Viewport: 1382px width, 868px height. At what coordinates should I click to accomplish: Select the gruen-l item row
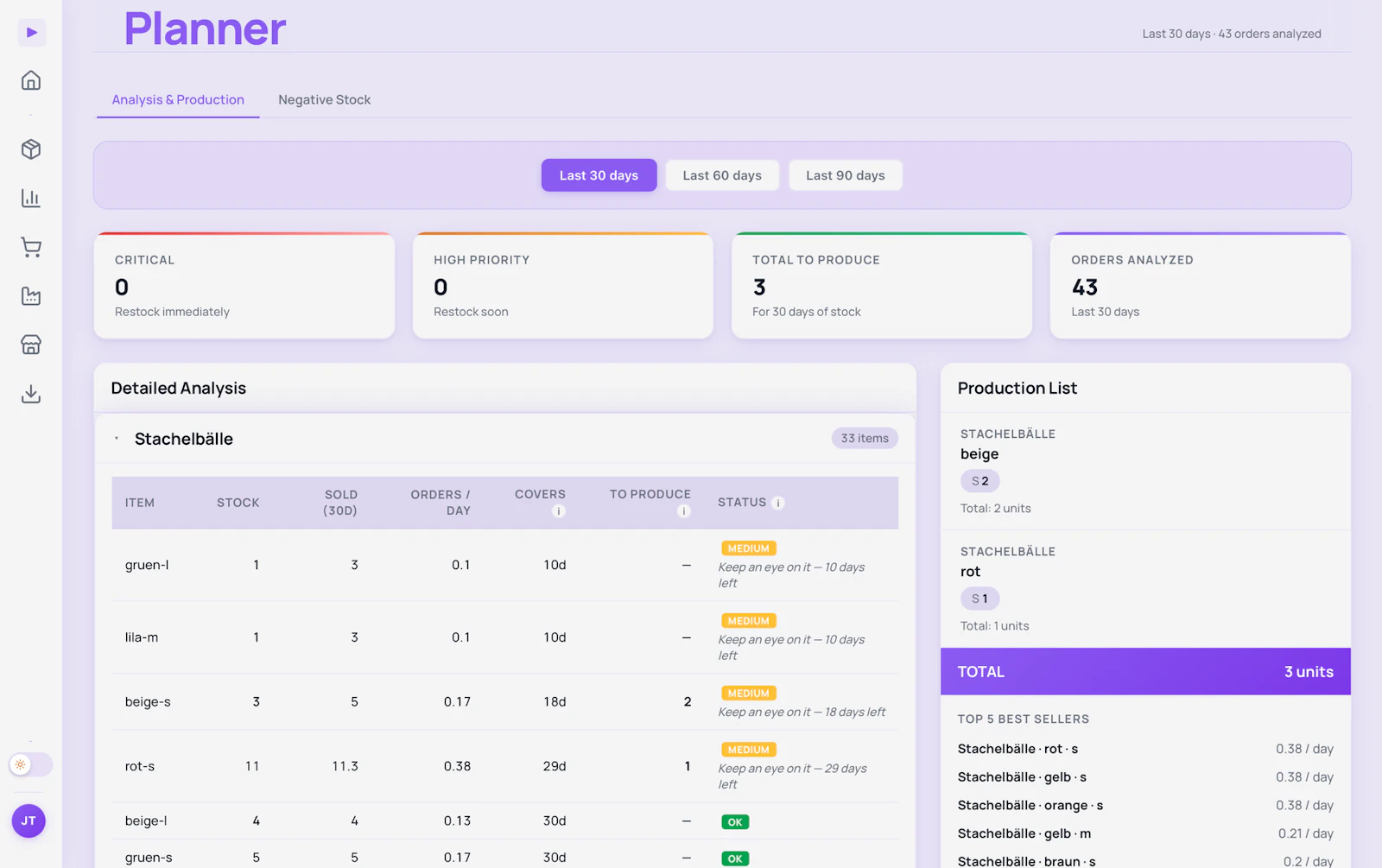click(x=505, y=565)
